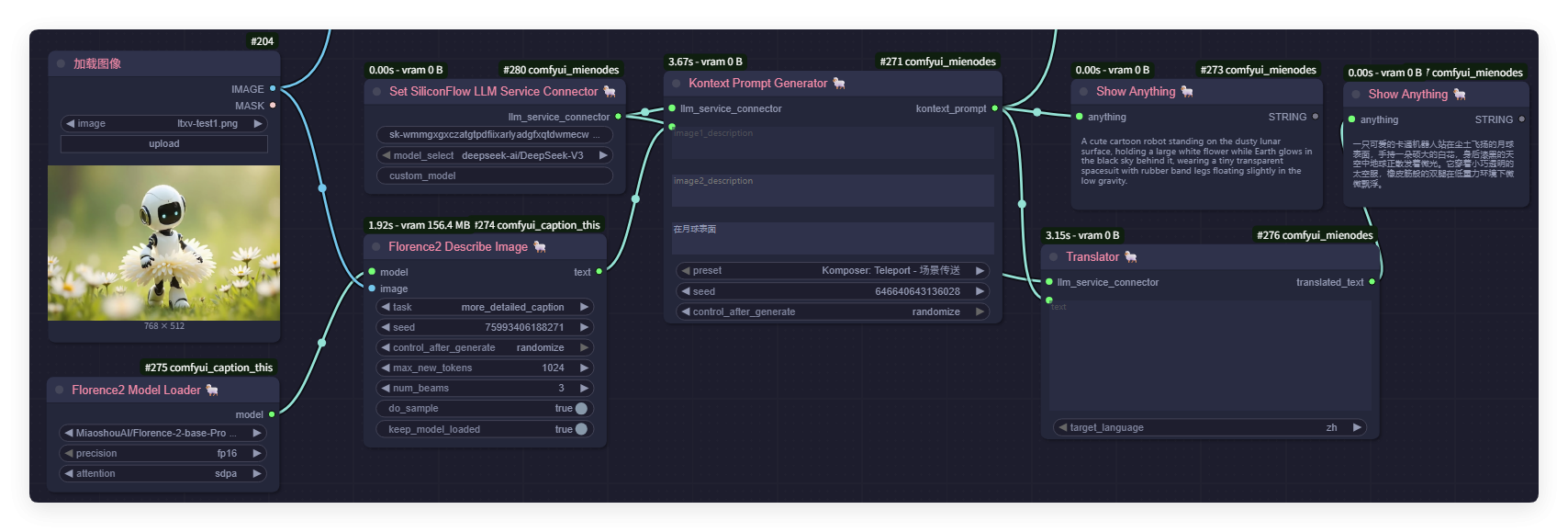
Task: Open the model_select dropdown showing DeepSeek-V3
Action: pyautogui.click(x=495, y=155)
